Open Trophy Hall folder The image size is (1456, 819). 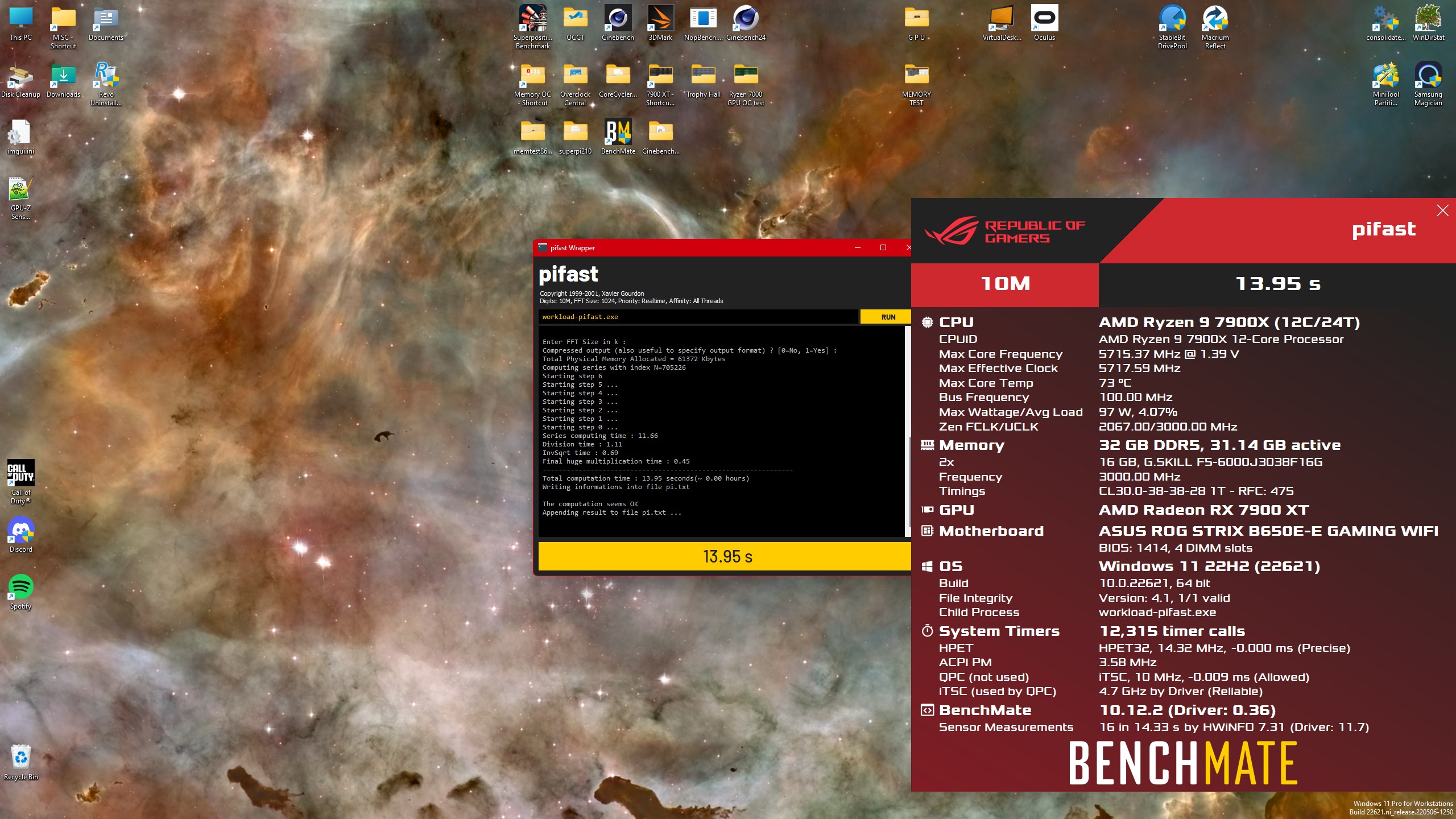tap(703, 81)
